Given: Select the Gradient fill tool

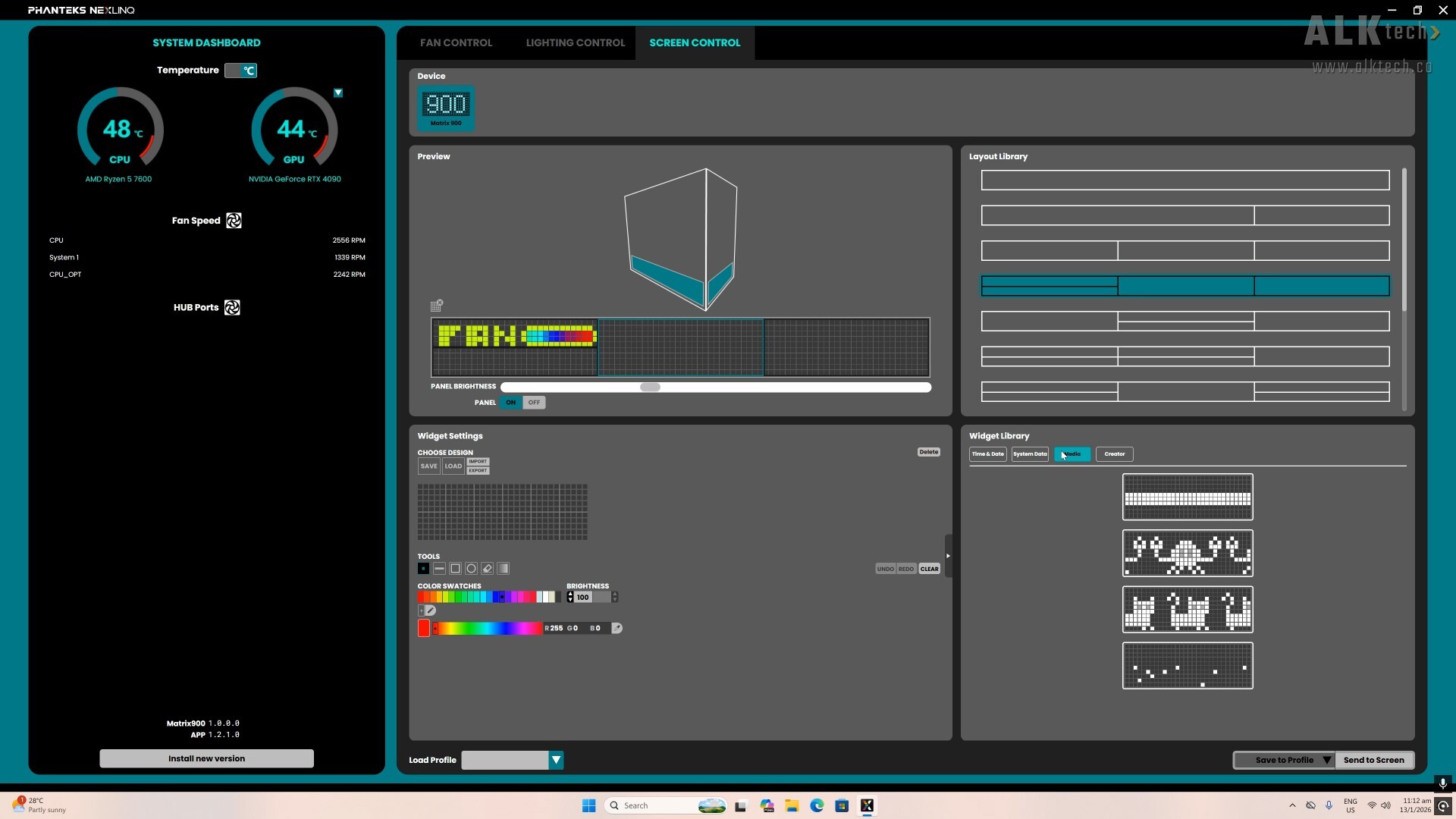Looking at the screenshot, I should tap(503, 569).
